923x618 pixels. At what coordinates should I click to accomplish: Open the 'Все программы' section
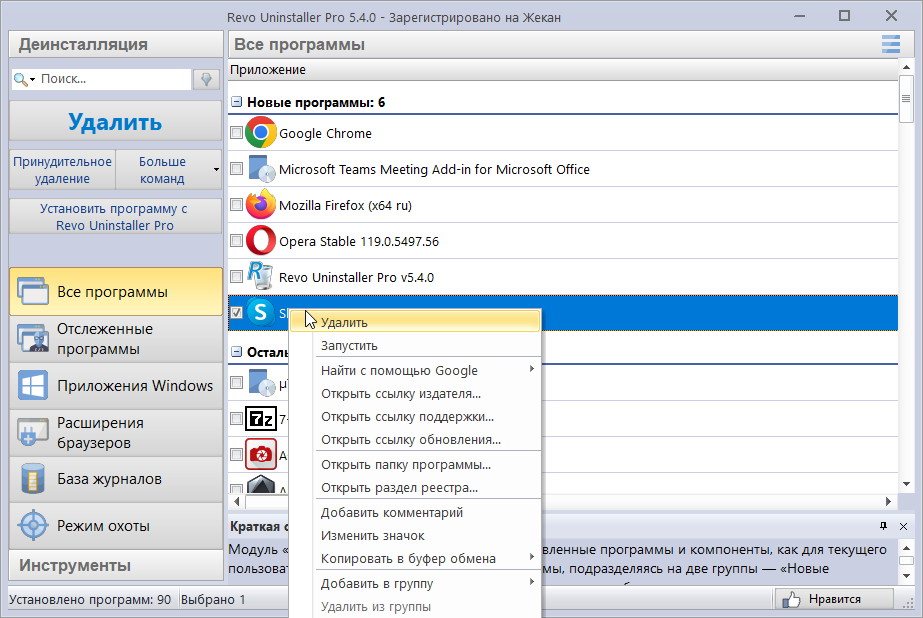pos(116,291)
